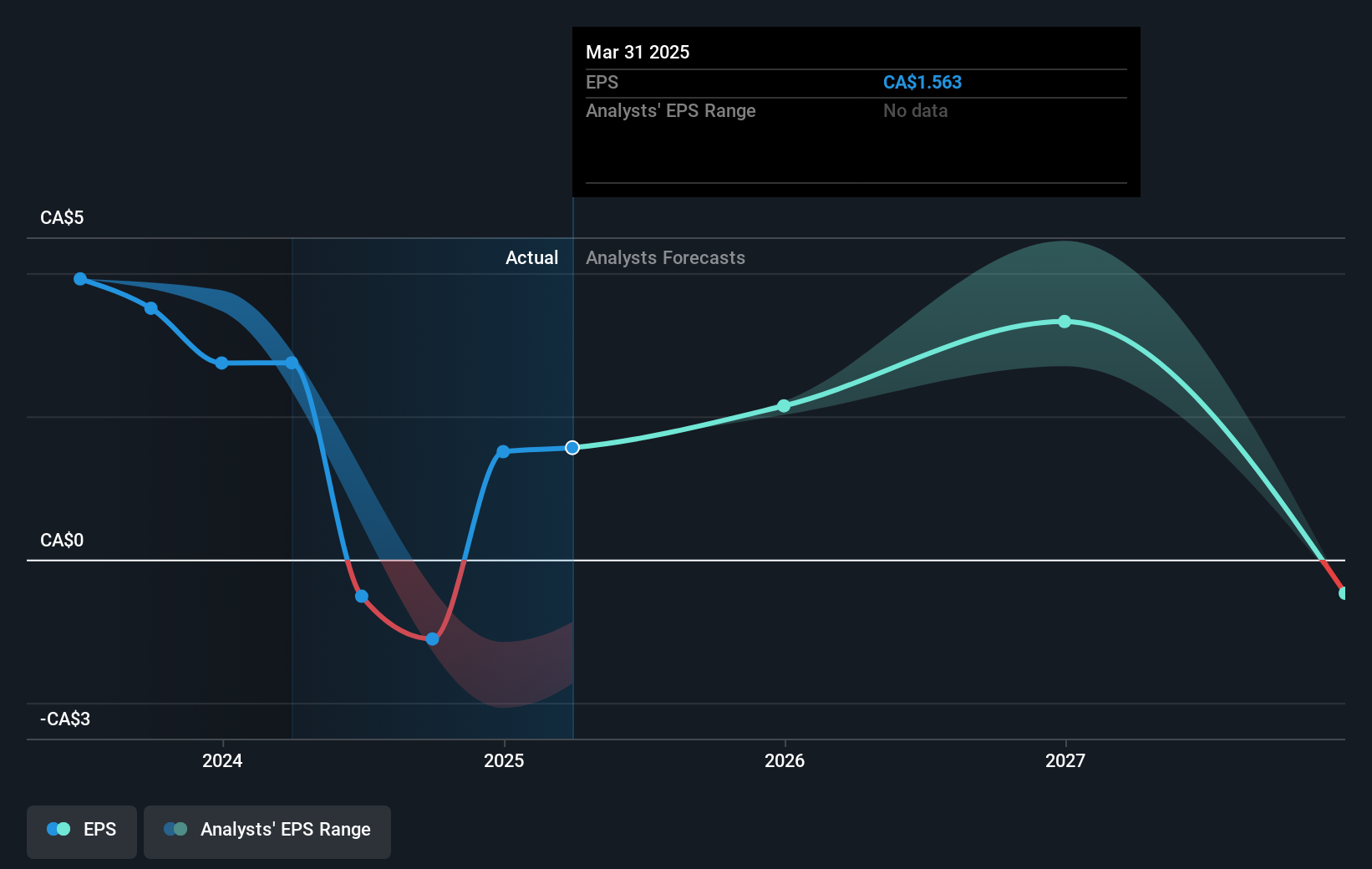Toggle the EPS series visibility
The width and height of the screenshot is (1372, 869).
click(81, 831)
